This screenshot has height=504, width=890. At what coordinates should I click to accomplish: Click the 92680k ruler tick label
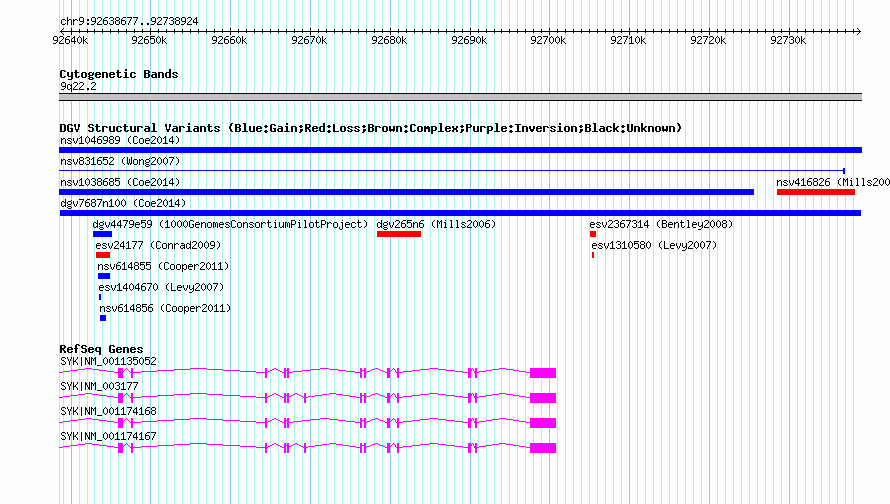[389, 40]
